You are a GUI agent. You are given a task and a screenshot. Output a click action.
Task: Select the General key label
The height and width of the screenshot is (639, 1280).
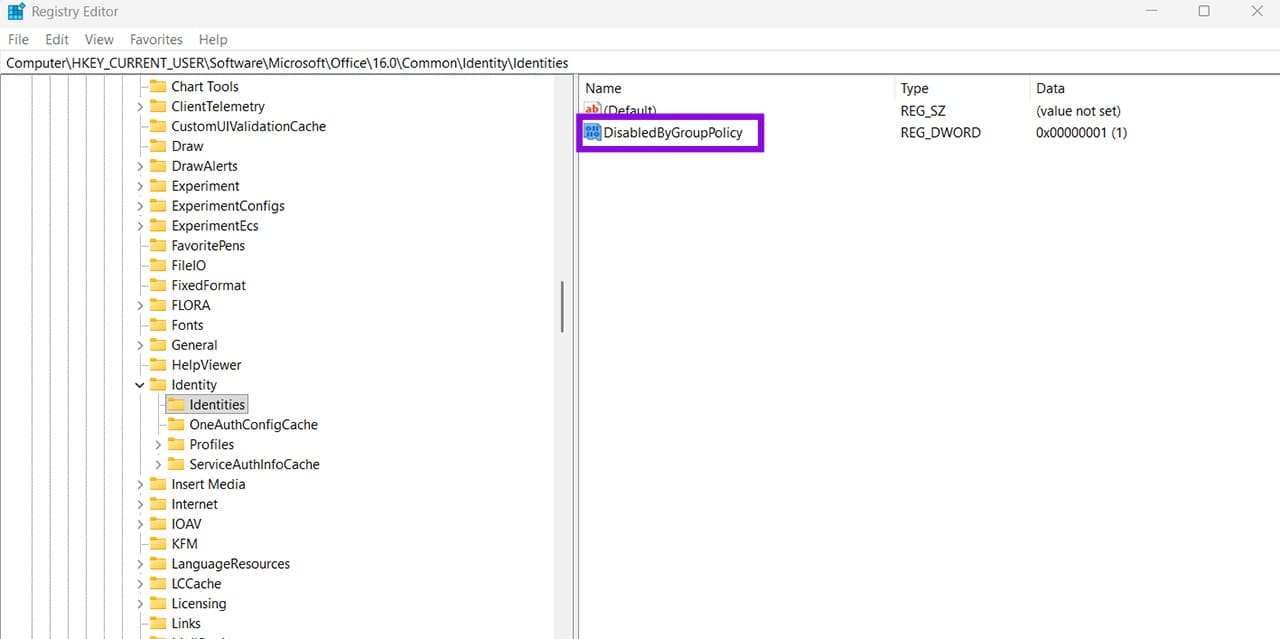pos(194,345)
